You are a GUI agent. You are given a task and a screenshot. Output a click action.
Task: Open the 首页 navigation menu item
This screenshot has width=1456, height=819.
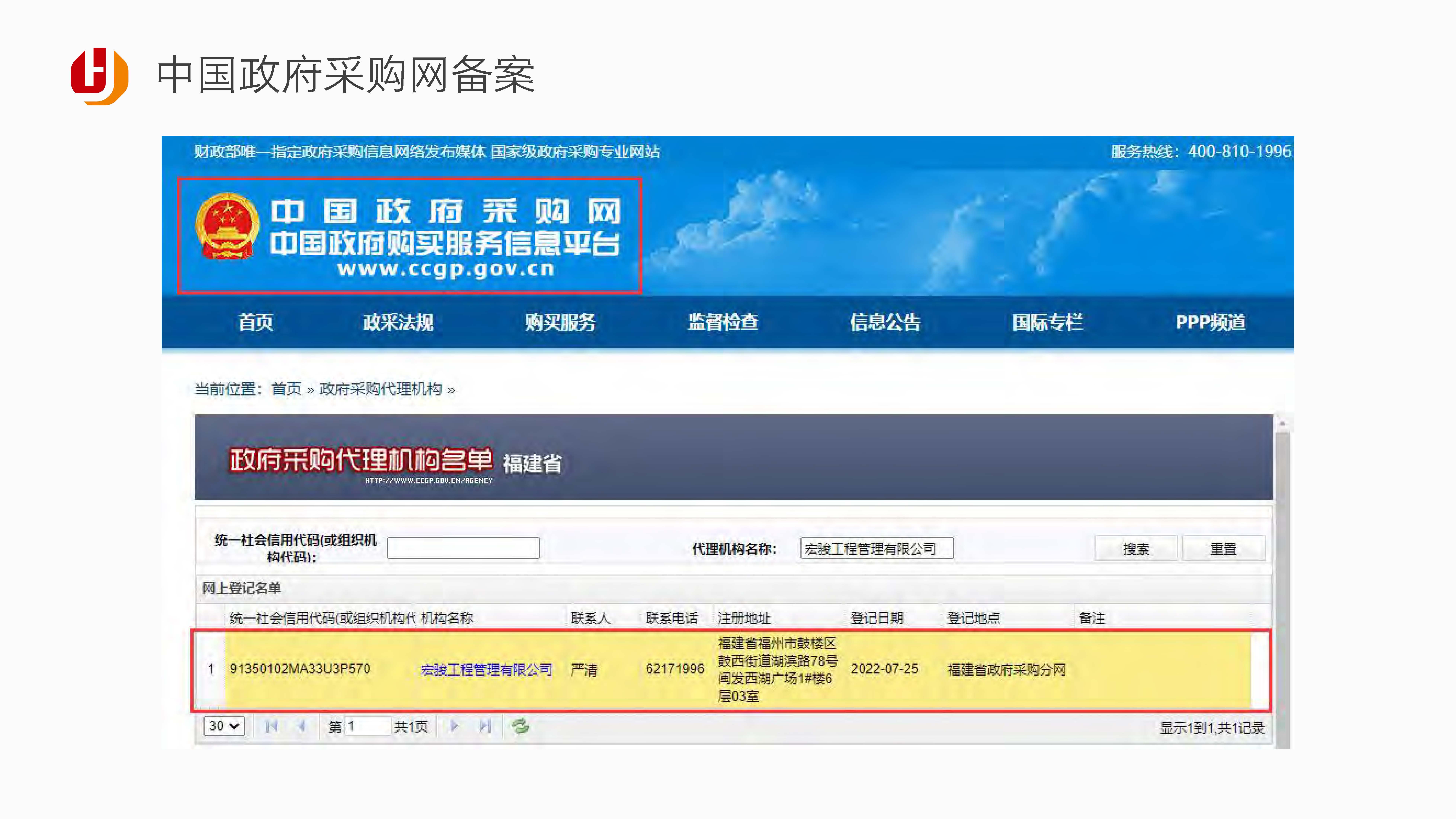point(255,322)
